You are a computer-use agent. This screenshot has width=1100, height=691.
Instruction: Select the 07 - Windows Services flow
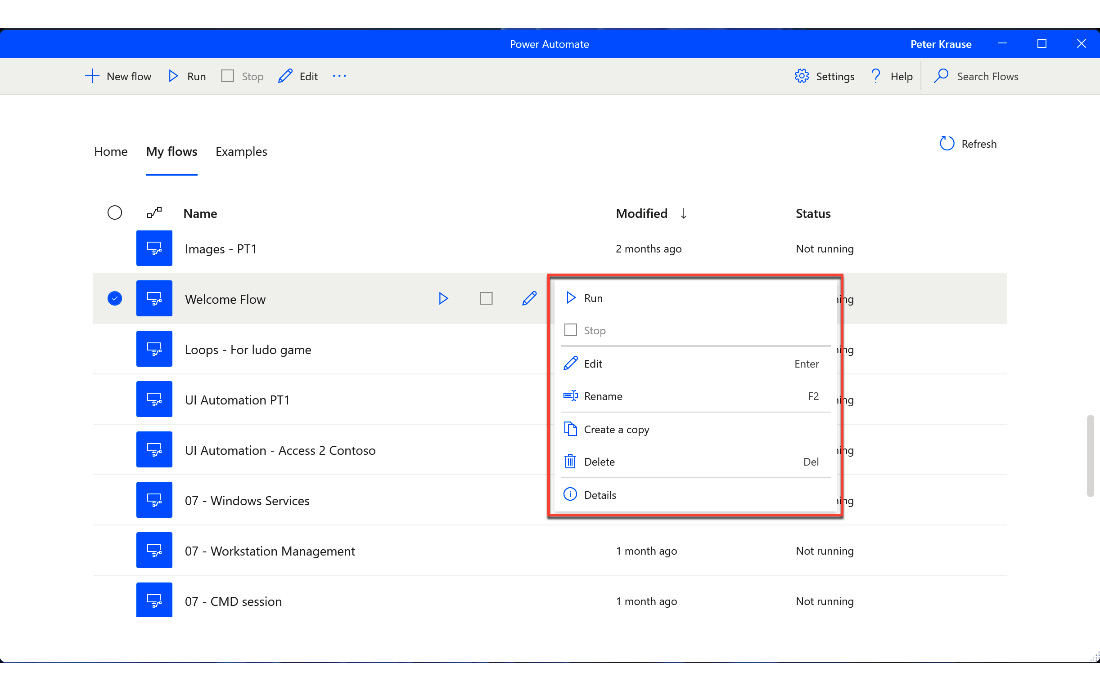[247, 501]
